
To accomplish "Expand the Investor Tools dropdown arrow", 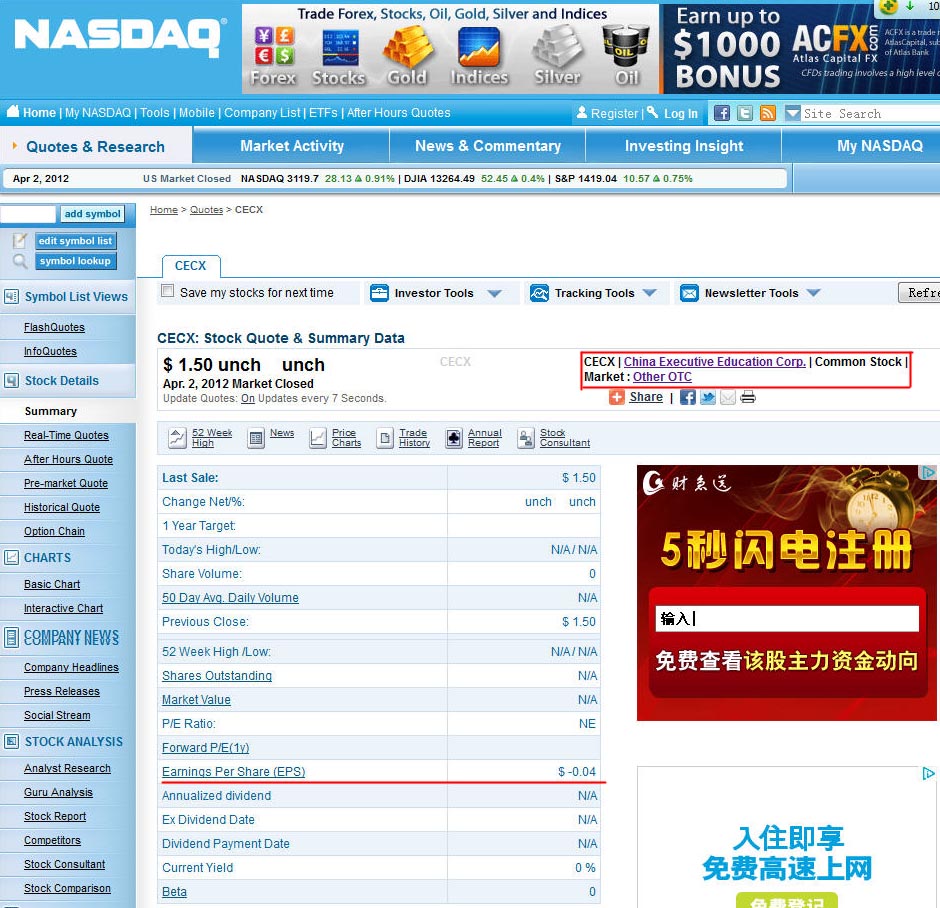I will point(495,294).
